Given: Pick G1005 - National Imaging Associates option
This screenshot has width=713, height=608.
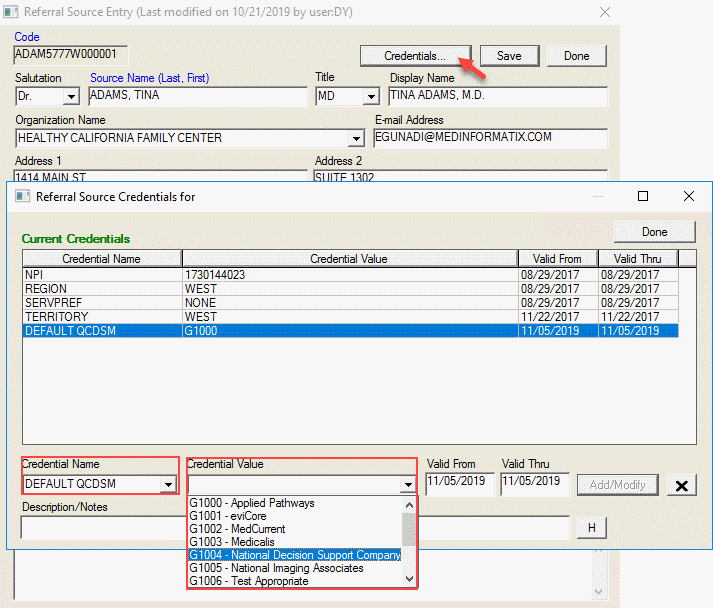Looking at the screenshot, I should pyautogui.click(x=294, y=568).
